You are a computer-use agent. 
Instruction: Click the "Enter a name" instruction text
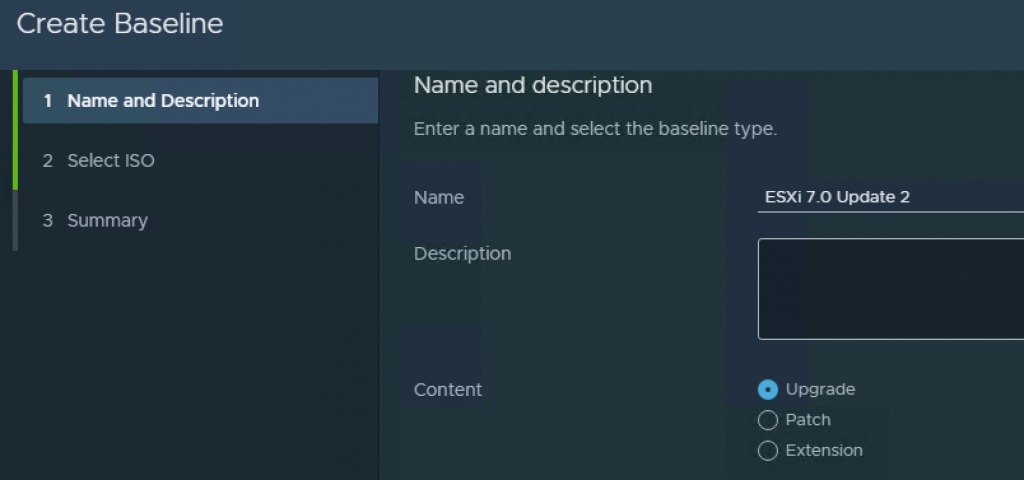pyautogui.click(x=595, y=129)
